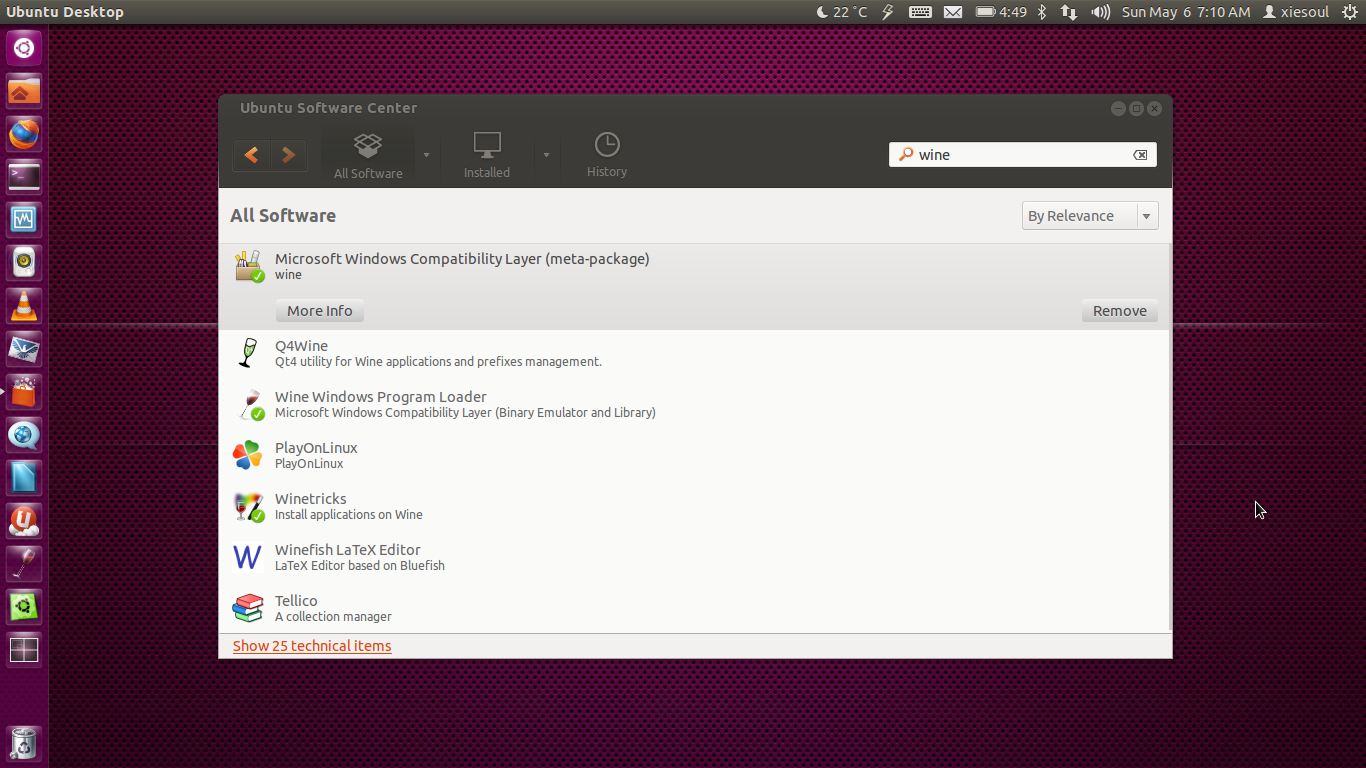Open the Wine glass launcher icon
The height and width of the screenshot is (768, 1366).
pos(24,564)
